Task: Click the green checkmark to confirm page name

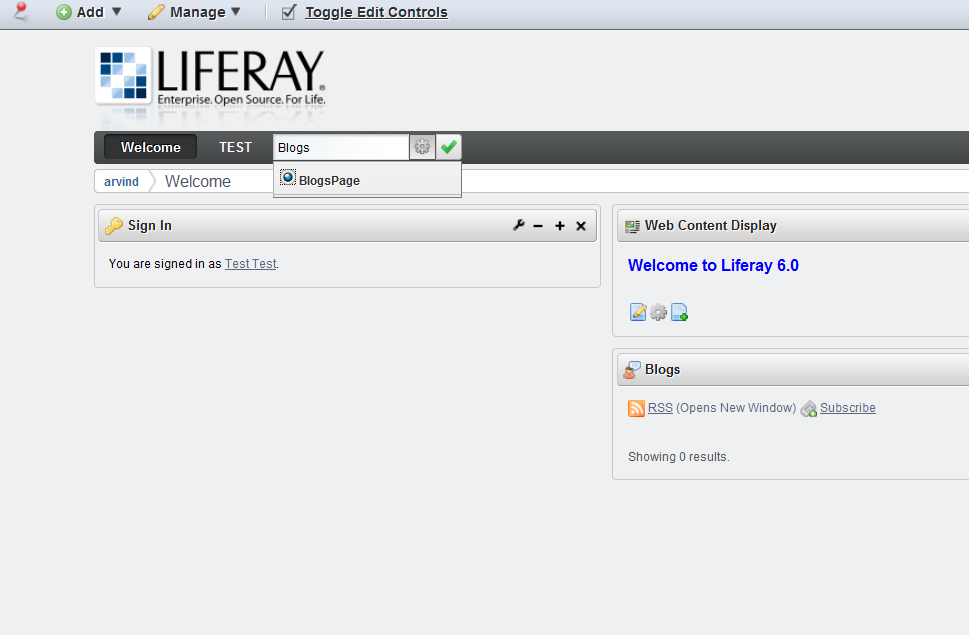Action: (x=448, y=147)
